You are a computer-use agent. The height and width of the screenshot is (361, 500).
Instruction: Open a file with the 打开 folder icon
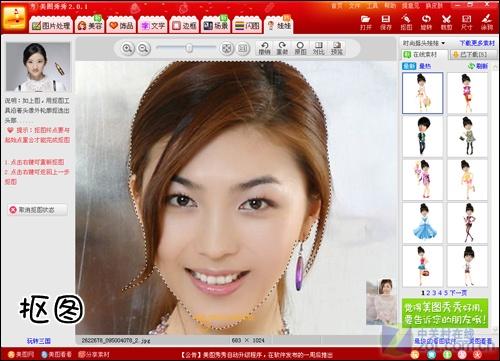[x=365, y=22]
